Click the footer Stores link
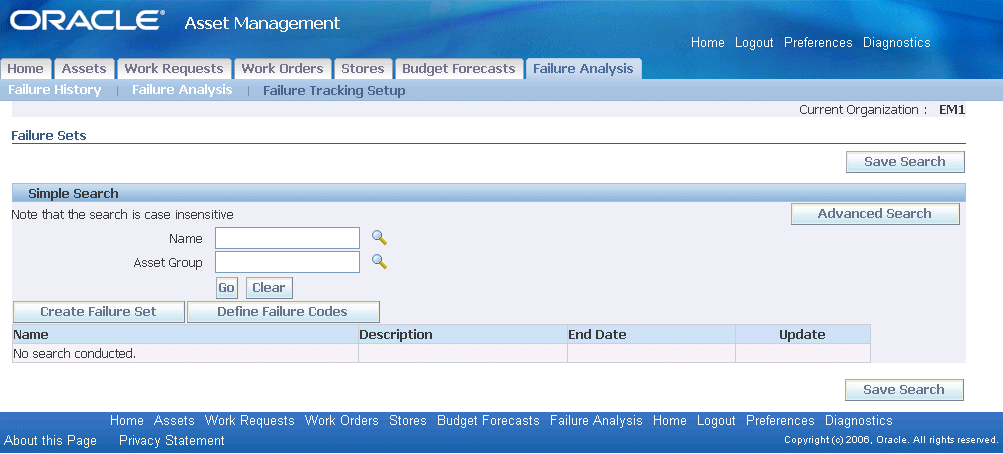The width and height of the screenshot is (1003, 454). pos(407,421)
